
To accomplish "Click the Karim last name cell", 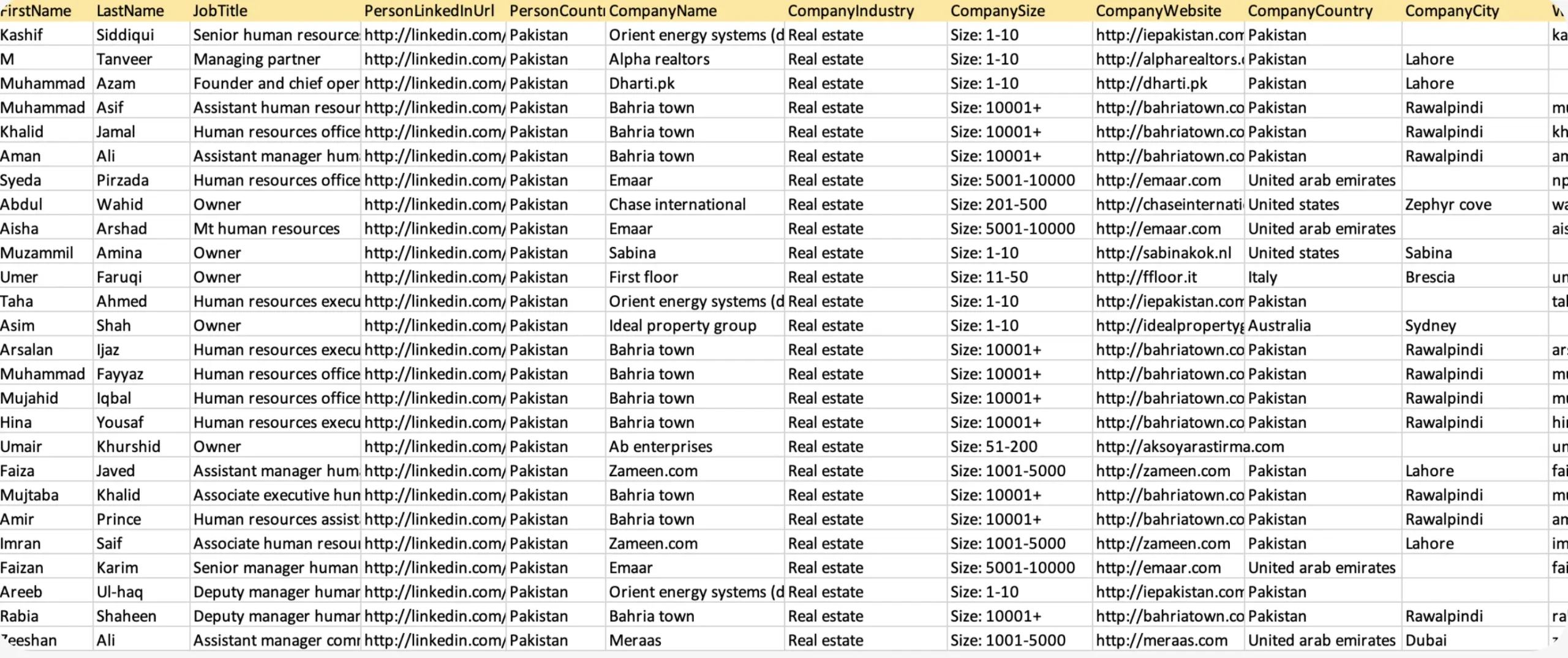I will click(141, 567).
